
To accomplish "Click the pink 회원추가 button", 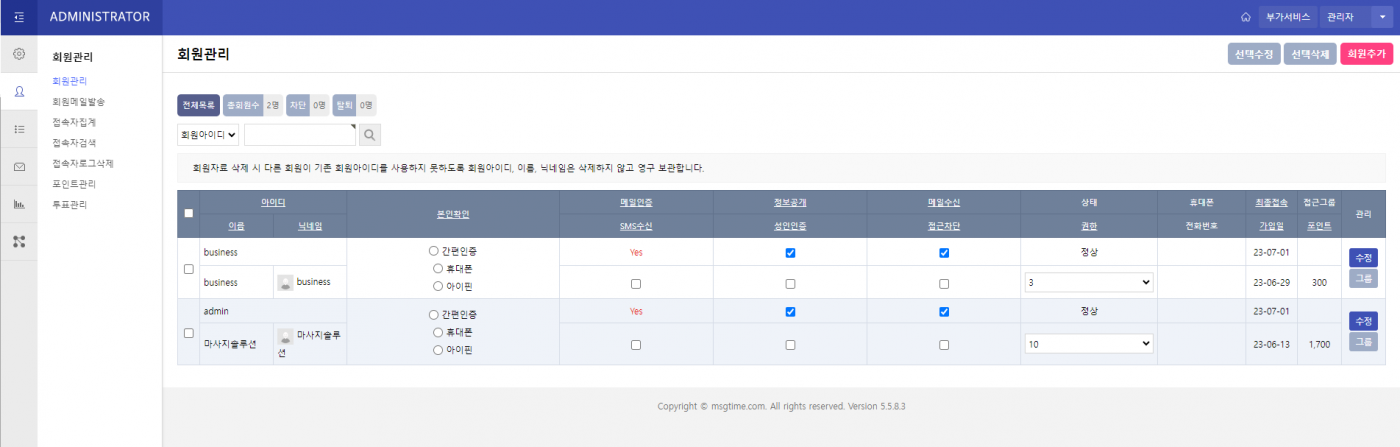I will point(1366,54).
